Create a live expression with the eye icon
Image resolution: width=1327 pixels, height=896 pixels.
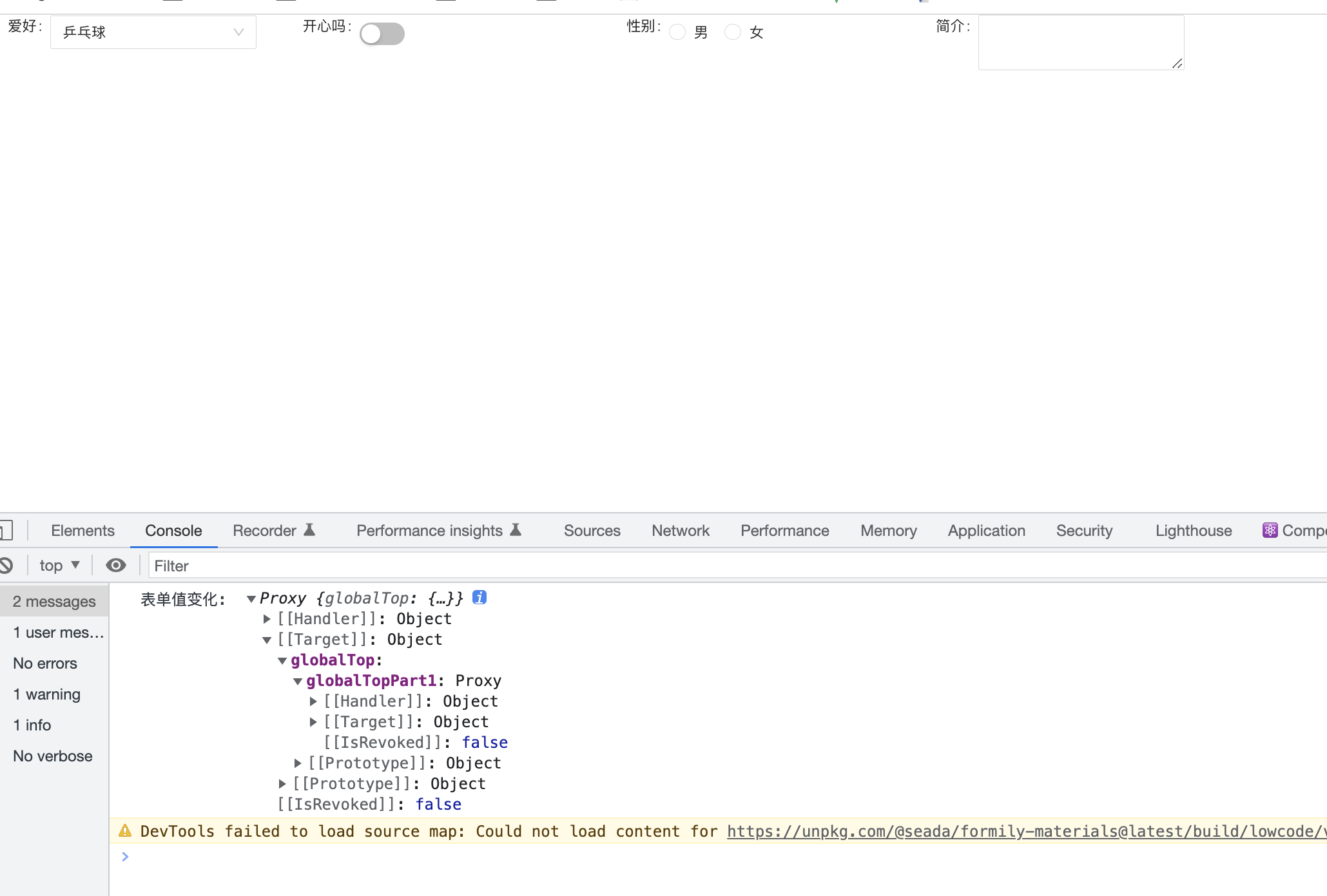(x=116, y=564)
